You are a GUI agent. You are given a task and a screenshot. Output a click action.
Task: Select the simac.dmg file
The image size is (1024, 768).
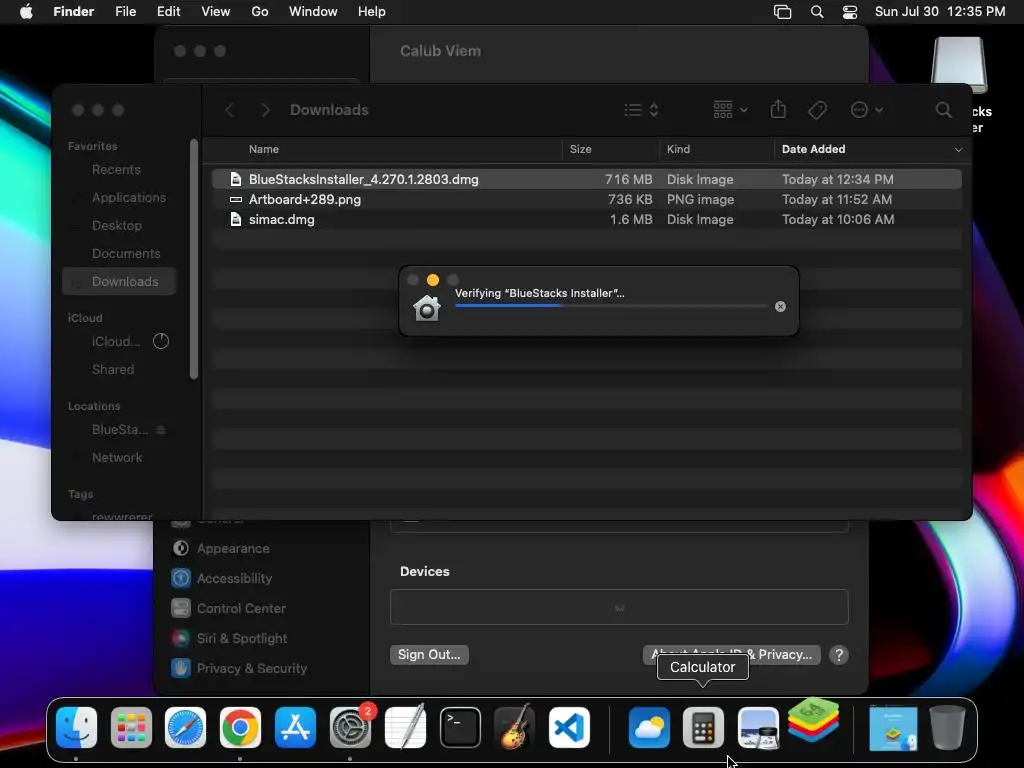(586, 219)
